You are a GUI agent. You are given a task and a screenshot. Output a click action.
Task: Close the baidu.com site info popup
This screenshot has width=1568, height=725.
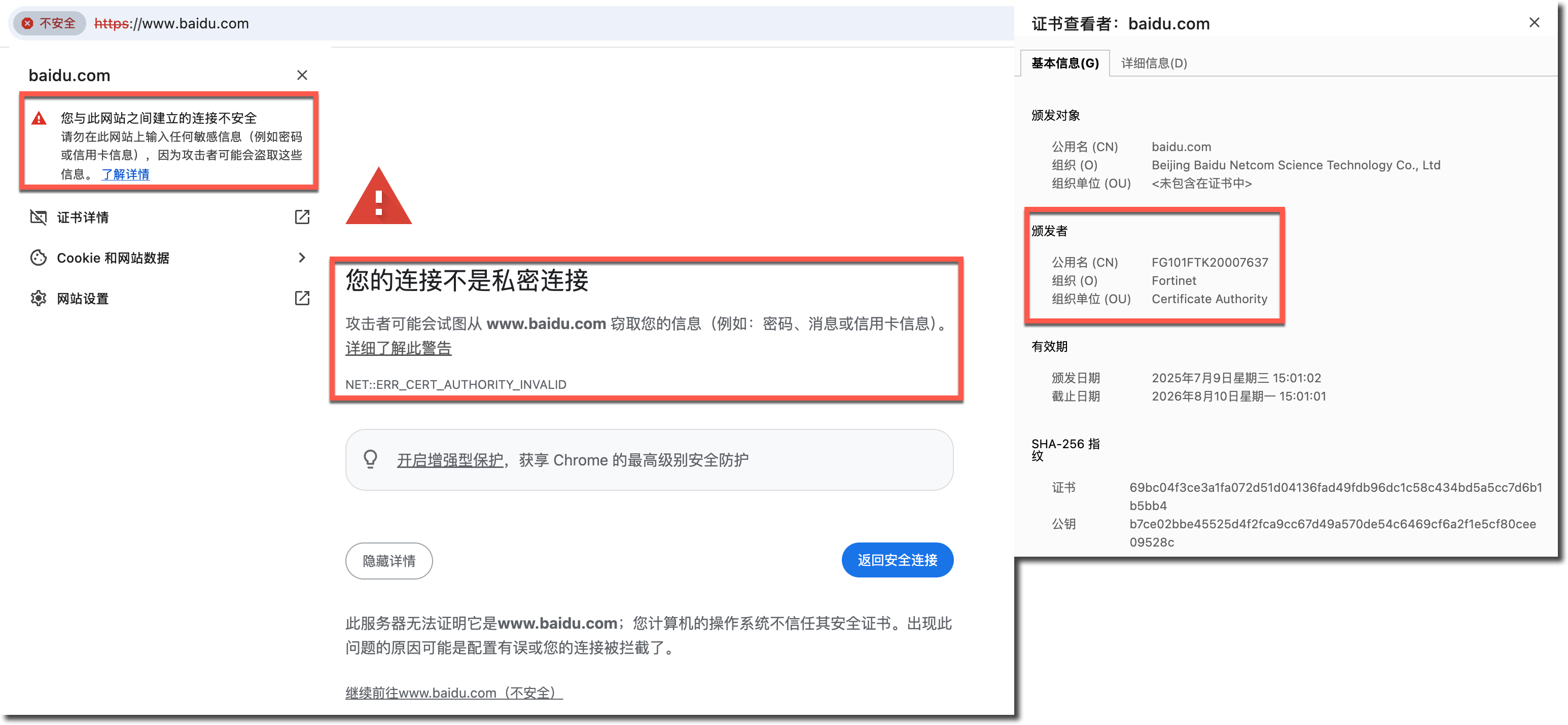pyautogui.click(x=302, y=75)
